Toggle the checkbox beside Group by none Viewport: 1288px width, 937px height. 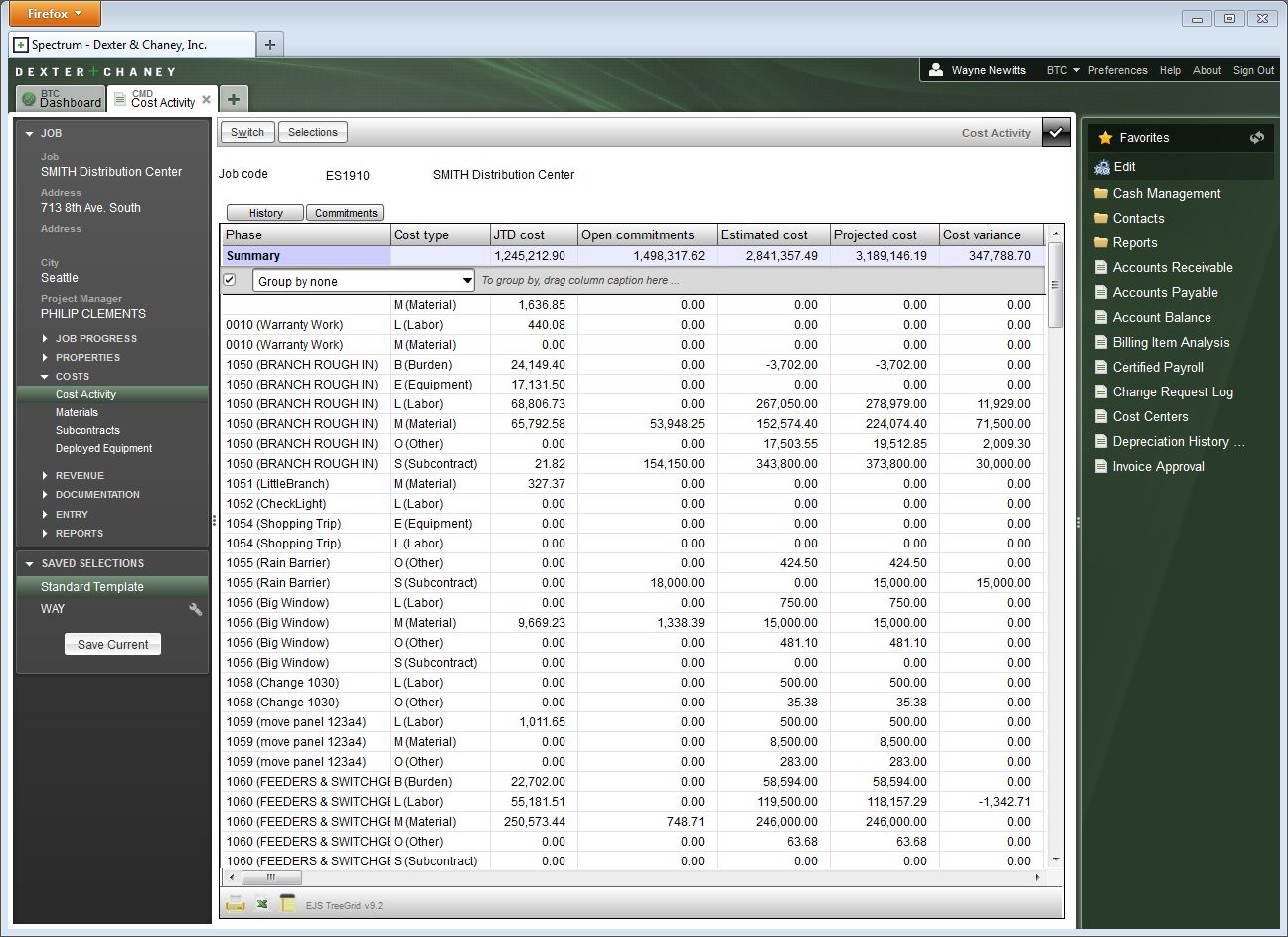point(230,280)
